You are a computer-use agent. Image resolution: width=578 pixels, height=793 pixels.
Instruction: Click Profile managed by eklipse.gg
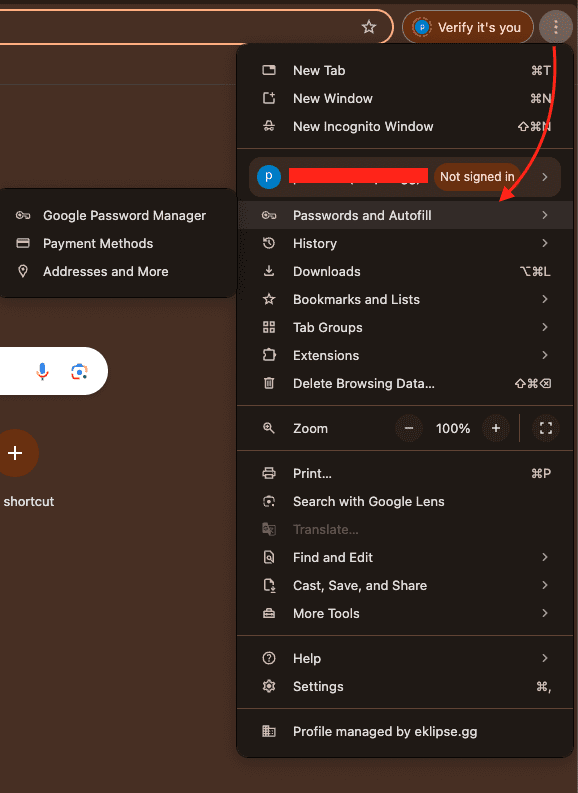(x=406, y=731)
